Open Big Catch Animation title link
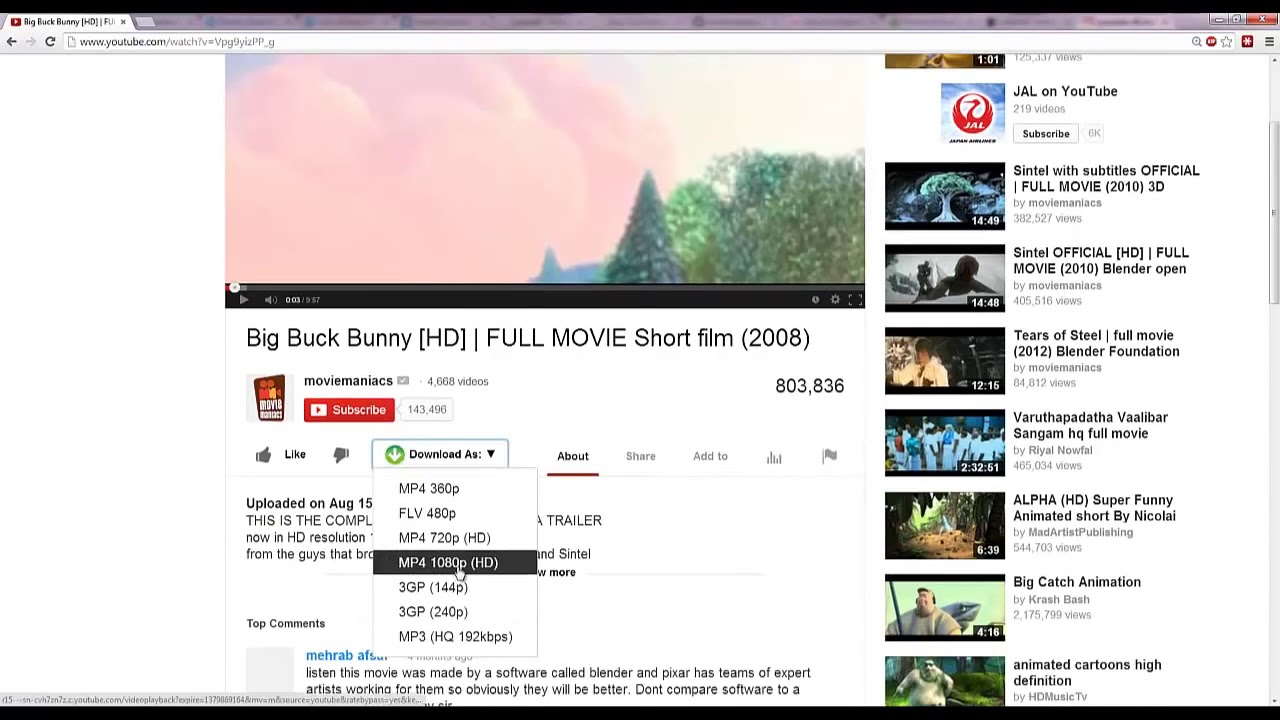 1077,582
